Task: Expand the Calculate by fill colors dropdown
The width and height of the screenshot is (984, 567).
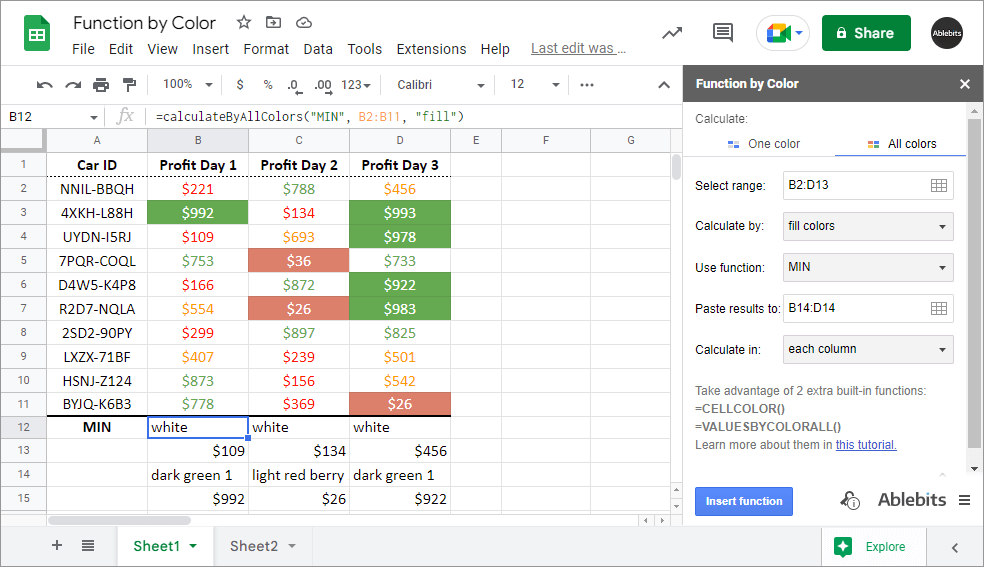Action: pyautogui.click(x=867, y=227)
